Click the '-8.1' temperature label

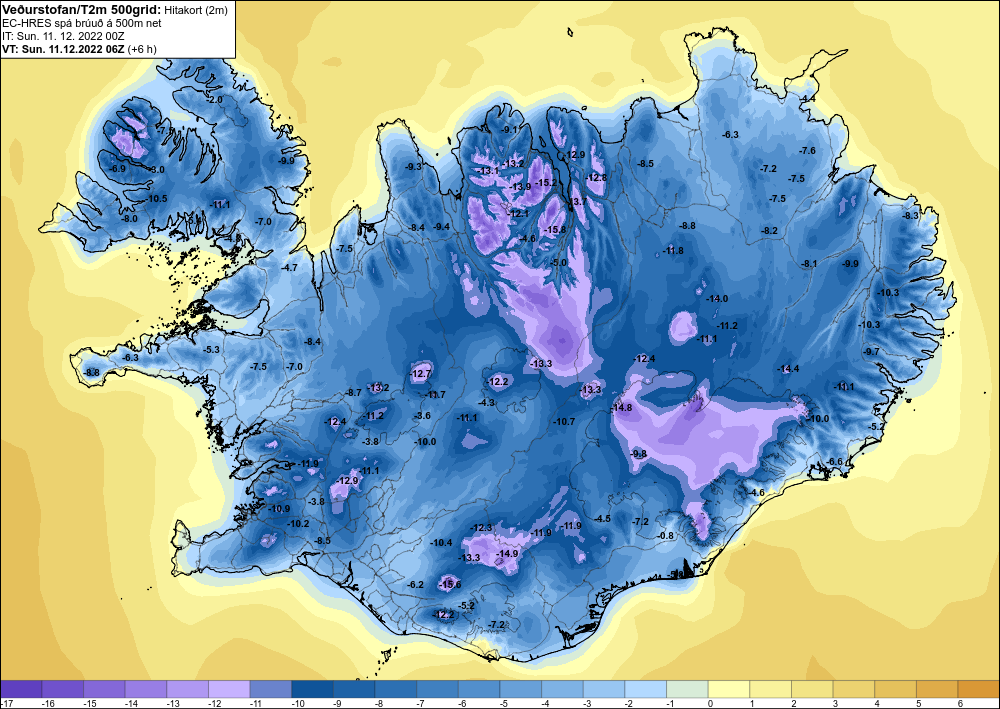tap(809, 263)
